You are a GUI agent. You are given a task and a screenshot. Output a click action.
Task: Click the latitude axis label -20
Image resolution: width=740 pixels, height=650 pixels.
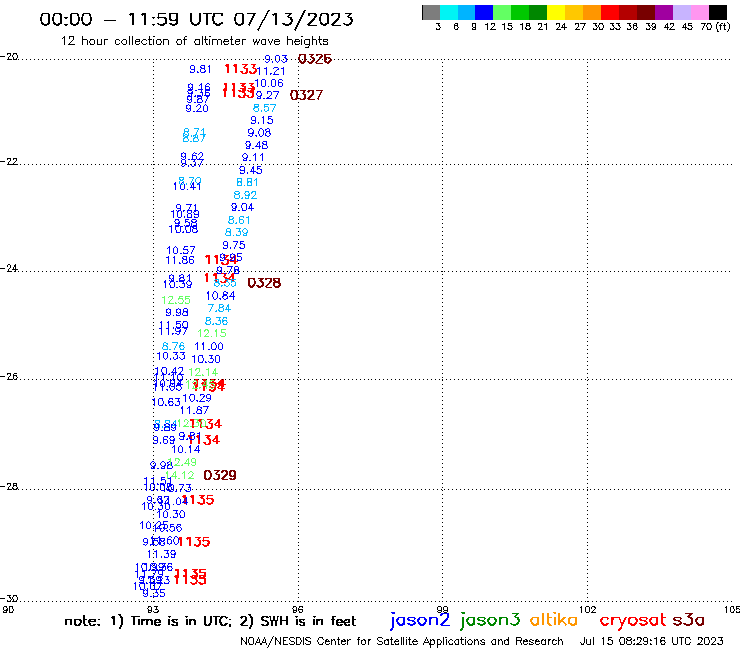9,57
